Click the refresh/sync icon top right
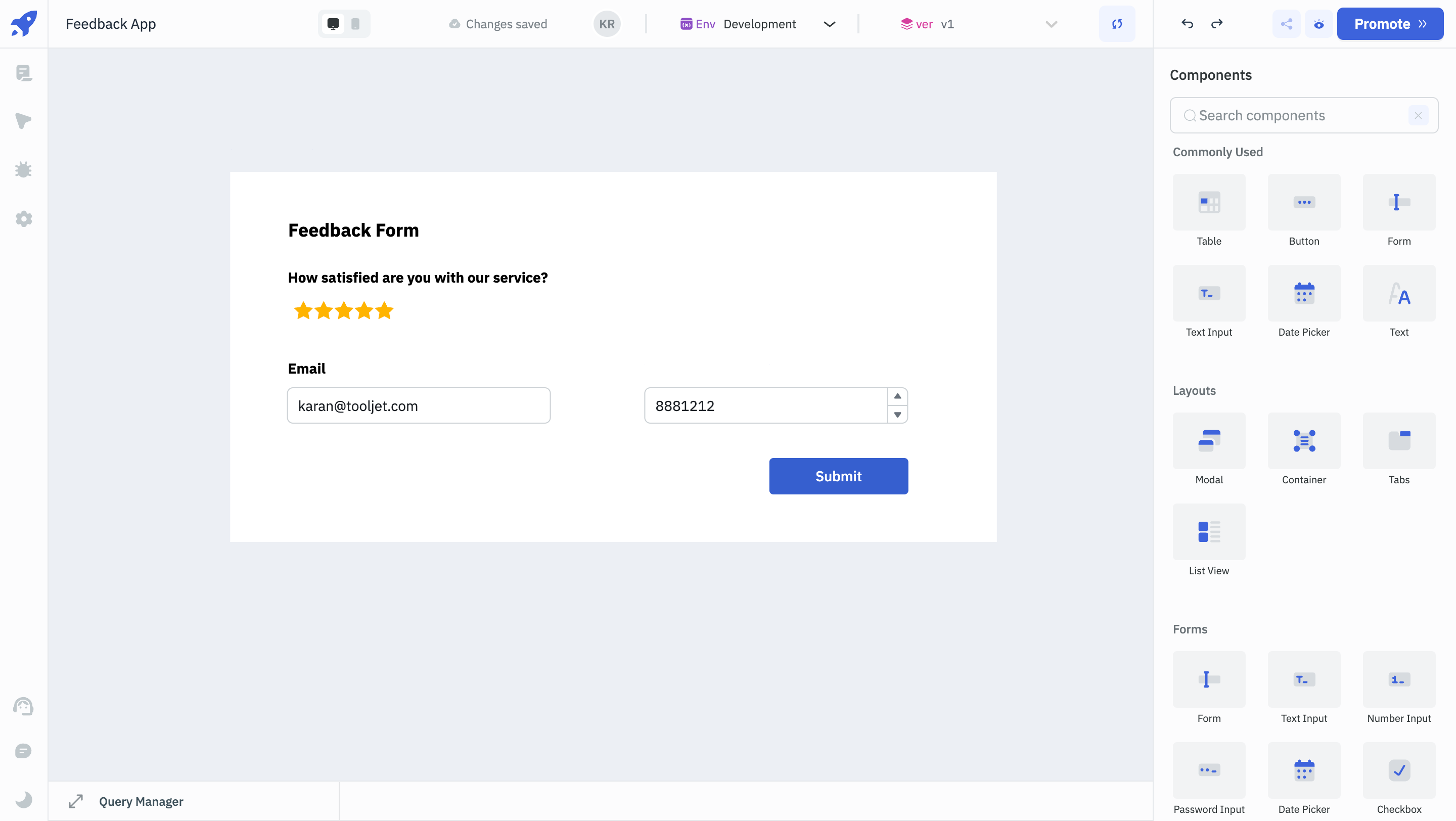1456x821 pixels. click(x=1117, y=23)
